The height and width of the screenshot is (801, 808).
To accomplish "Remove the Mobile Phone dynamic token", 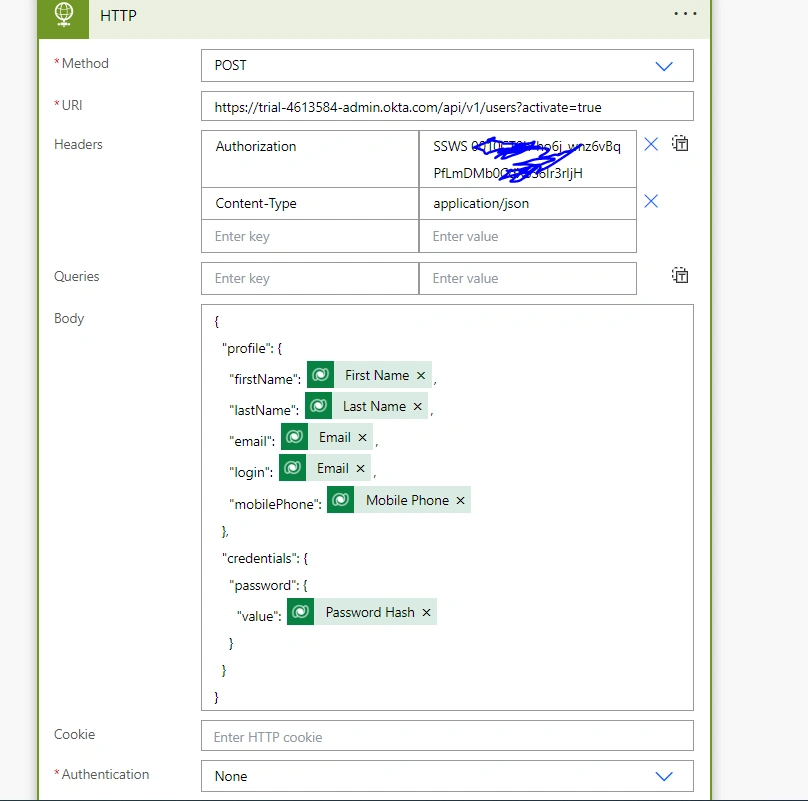I will 461,500.
